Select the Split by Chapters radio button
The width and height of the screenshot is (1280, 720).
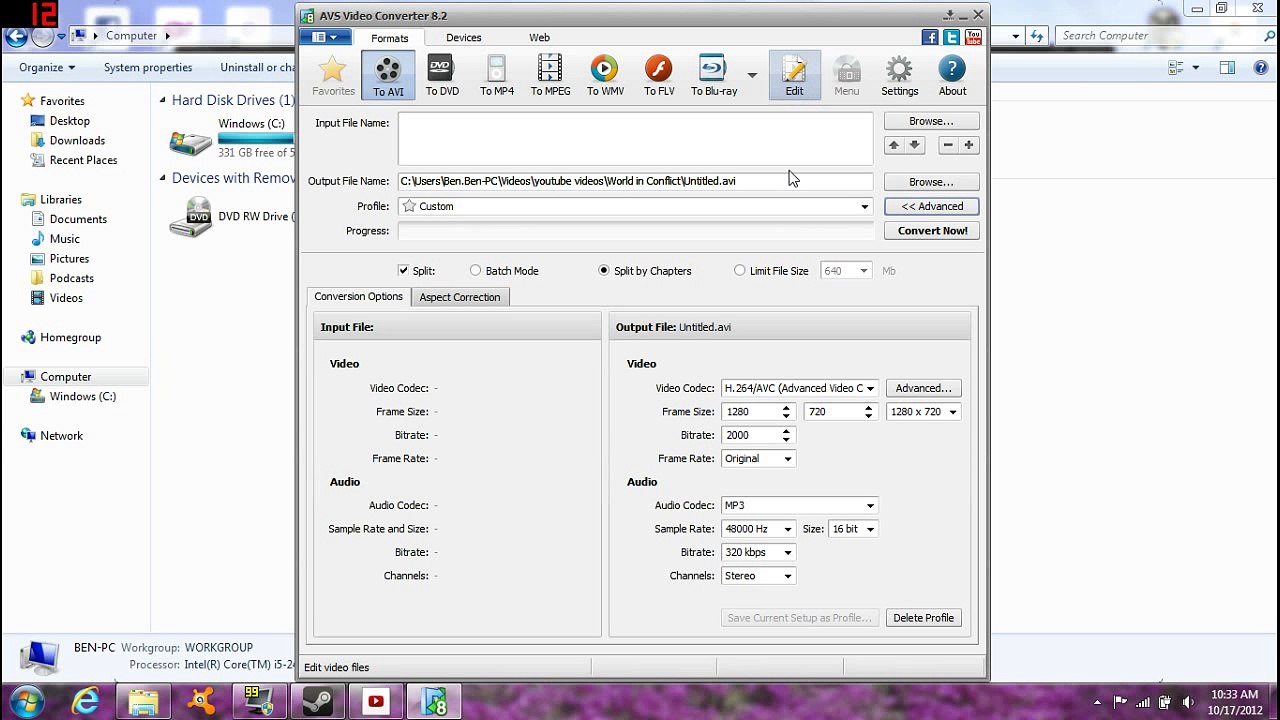[x=603, y=270]
